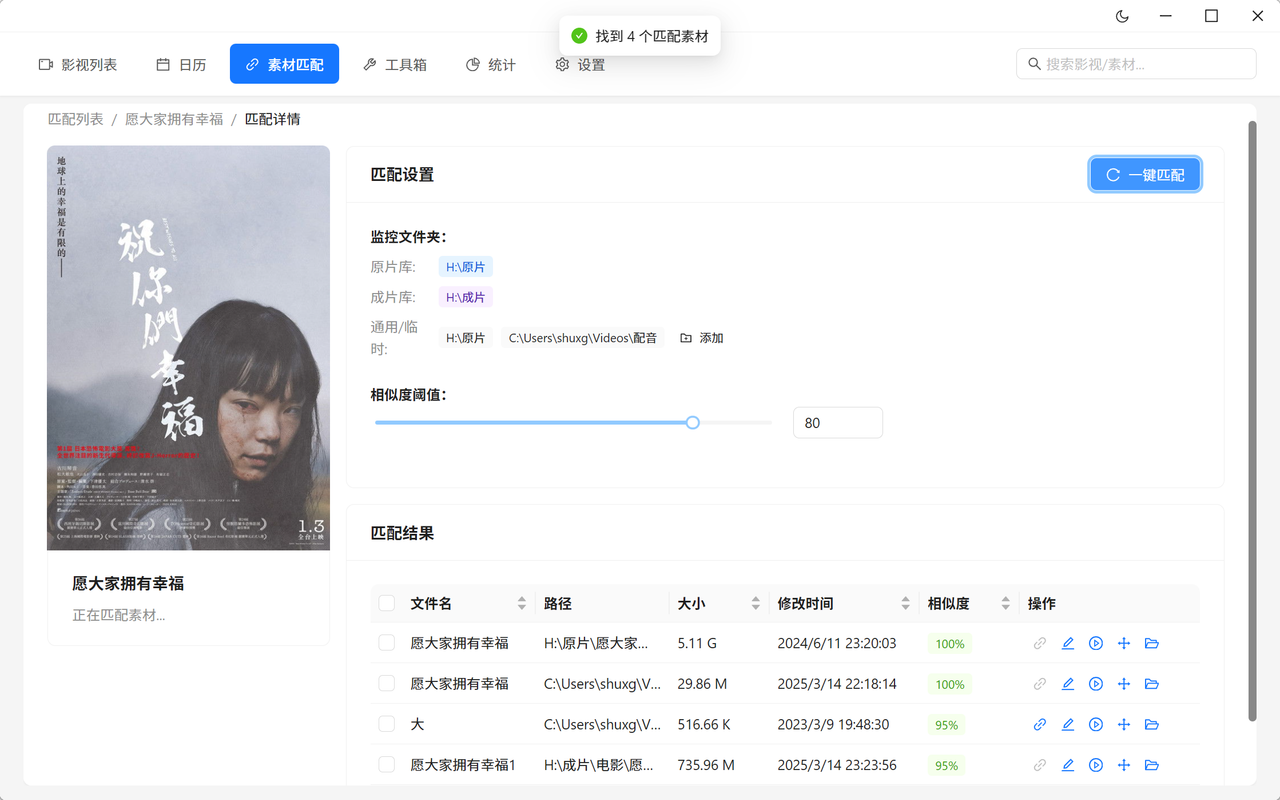Screen dimensions: 1280x800
Task: Click the edit pencil icon in the 735.96 M row
Action: pyautogui.click(x=1068, y=765)
